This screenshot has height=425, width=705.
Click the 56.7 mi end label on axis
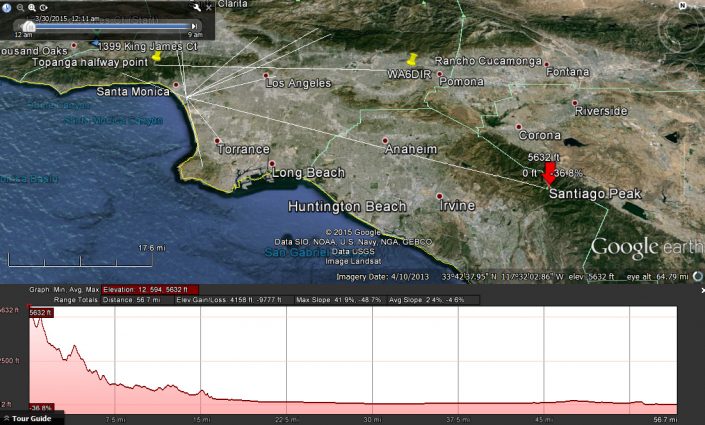[x=665, y=420]
